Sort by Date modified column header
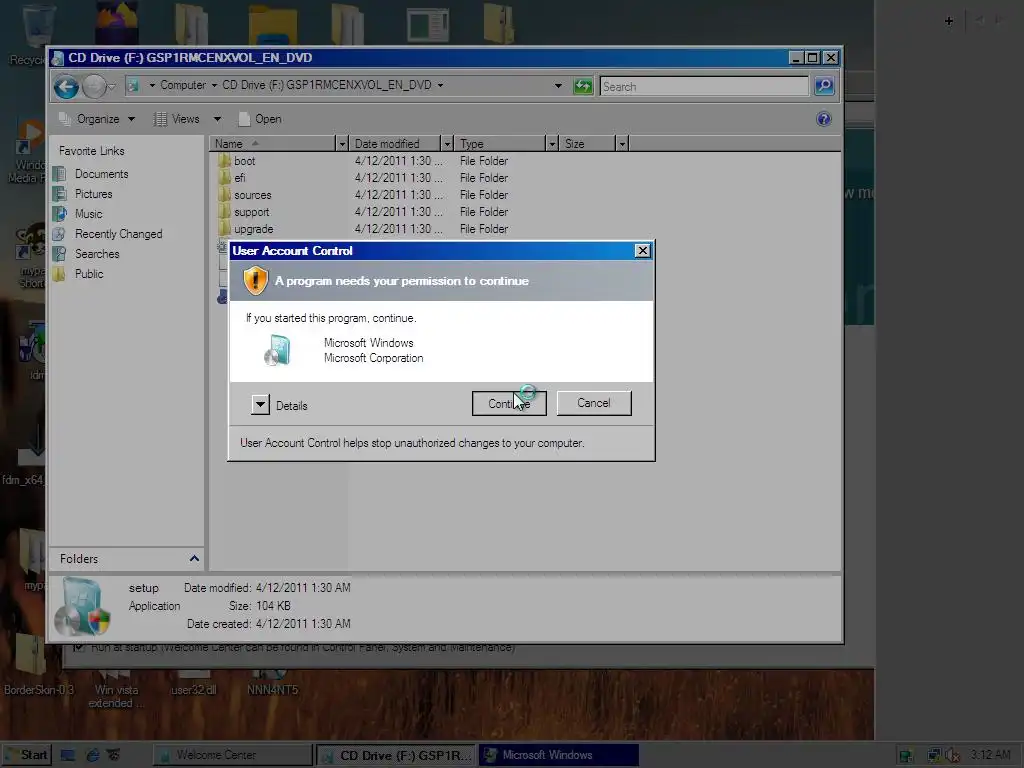Viewport: 1024px width, 768px height. [394, 144]
